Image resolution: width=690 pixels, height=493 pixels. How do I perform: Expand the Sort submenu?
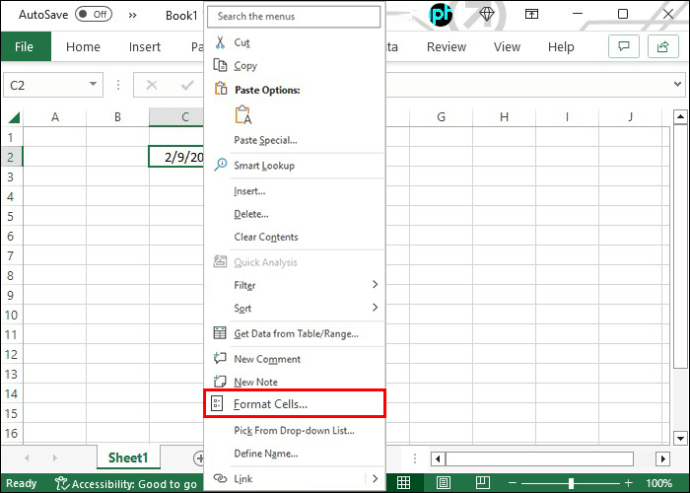point(375,308)
